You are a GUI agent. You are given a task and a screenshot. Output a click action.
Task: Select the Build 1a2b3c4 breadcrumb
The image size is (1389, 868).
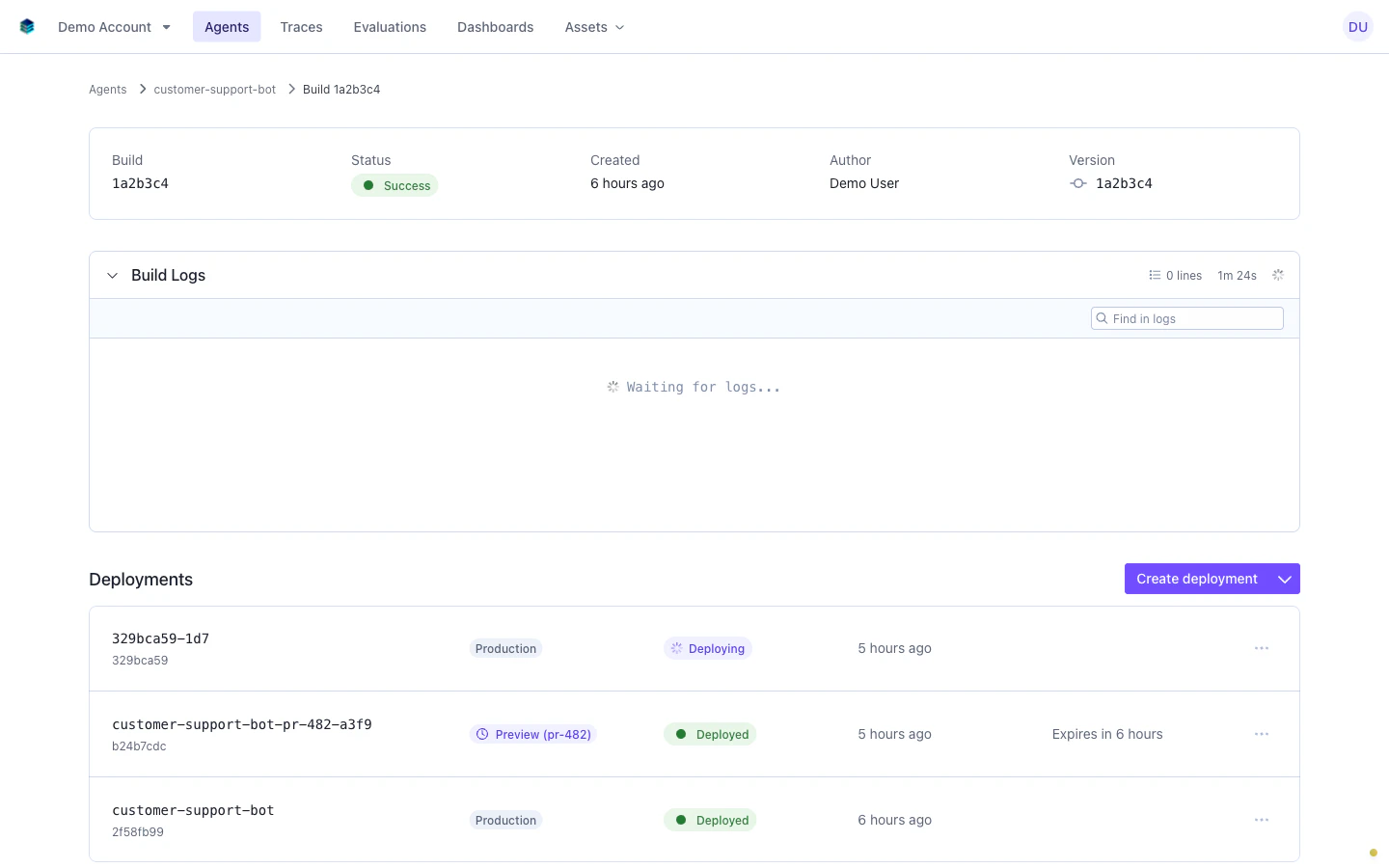pyautogui.click(x=341, y=90)
